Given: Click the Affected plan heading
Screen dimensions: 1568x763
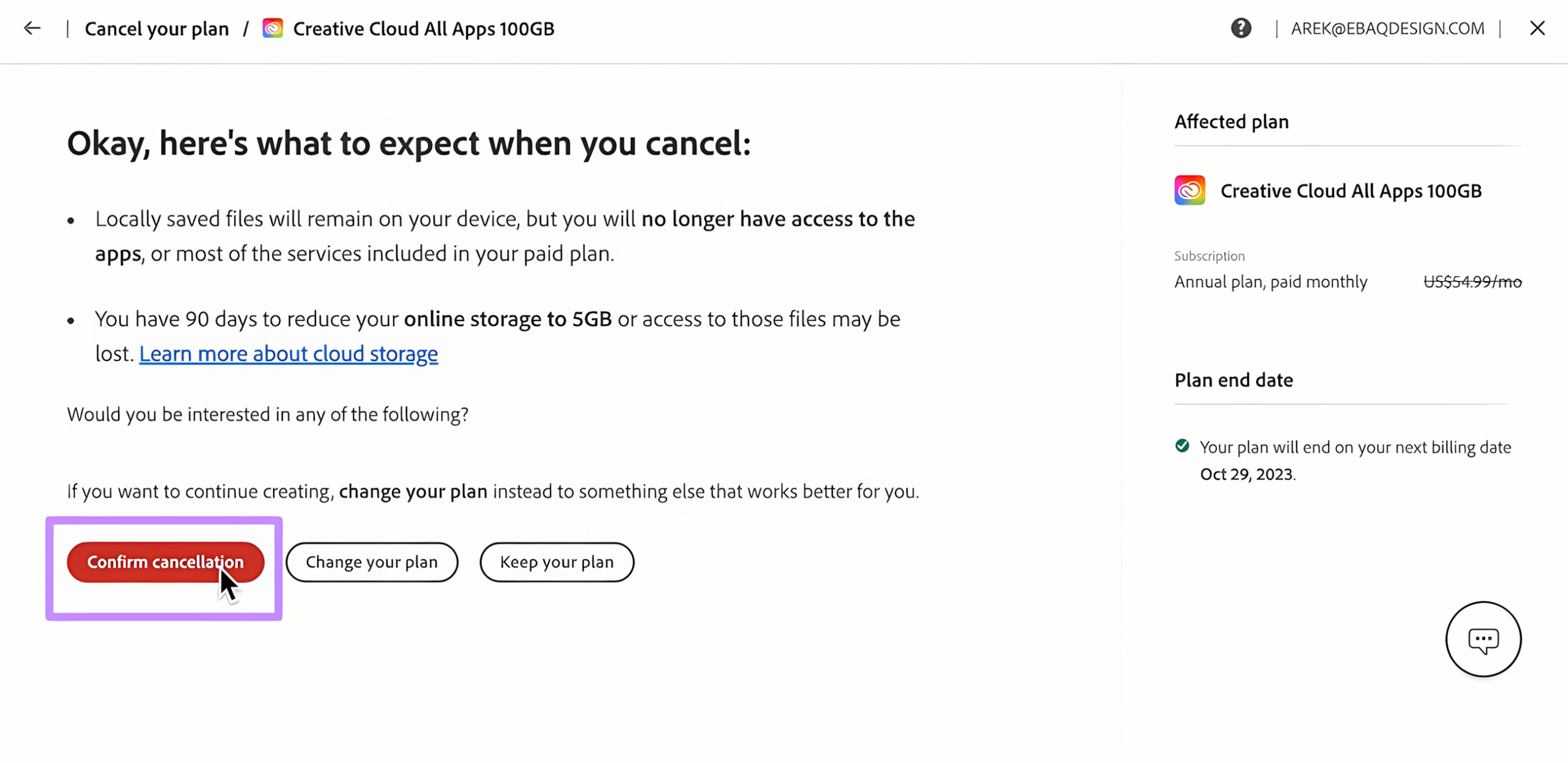Looking at the screenshot, I should tap(1231, 121).
